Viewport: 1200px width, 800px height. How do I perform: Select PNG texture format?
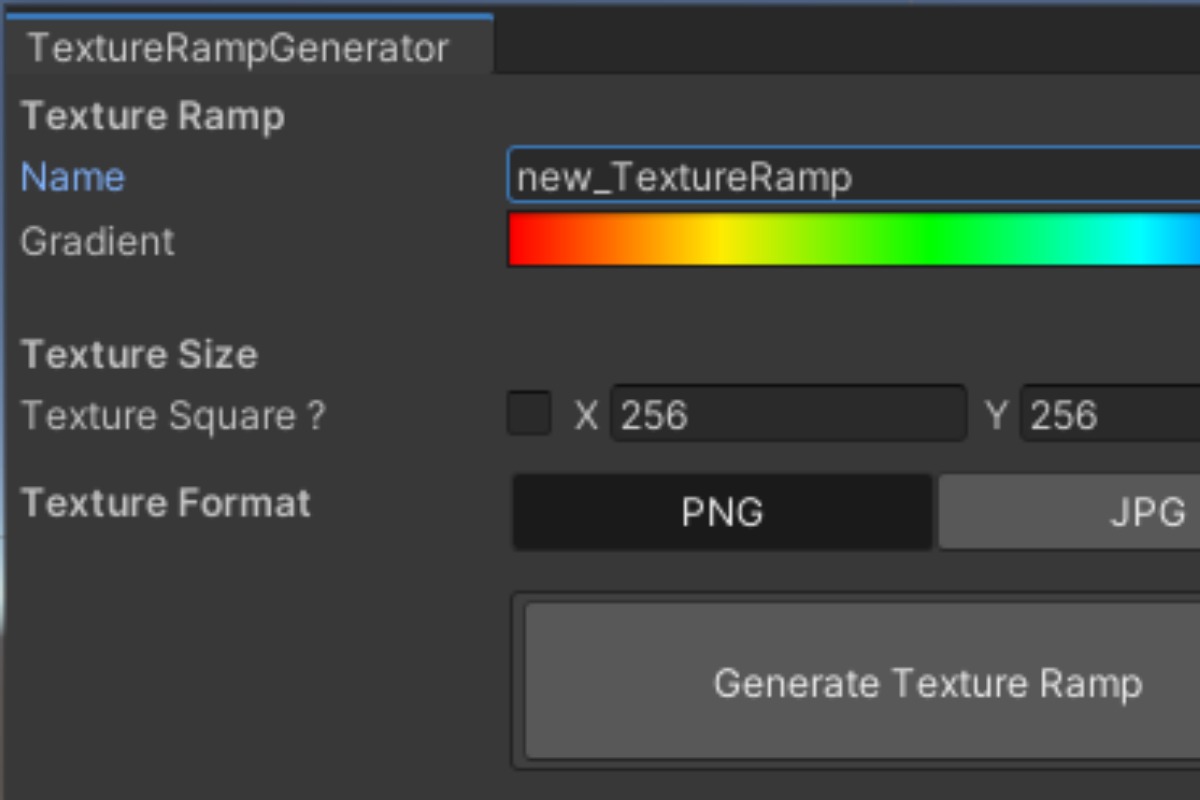[x=722, y=512]
